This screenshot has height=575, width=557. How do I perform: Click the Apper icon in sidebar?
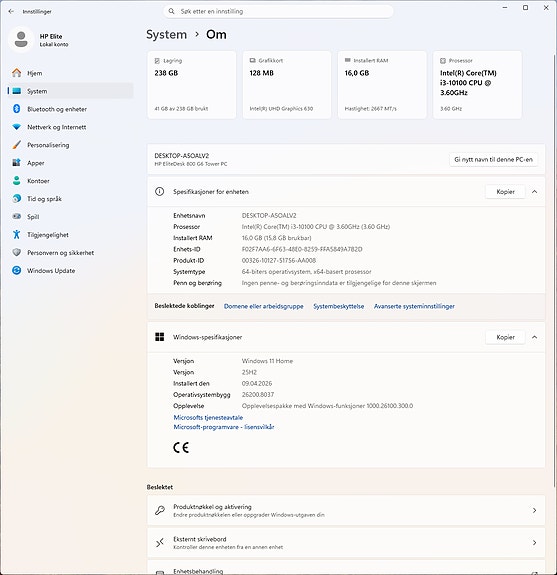[x=17, y=163]
